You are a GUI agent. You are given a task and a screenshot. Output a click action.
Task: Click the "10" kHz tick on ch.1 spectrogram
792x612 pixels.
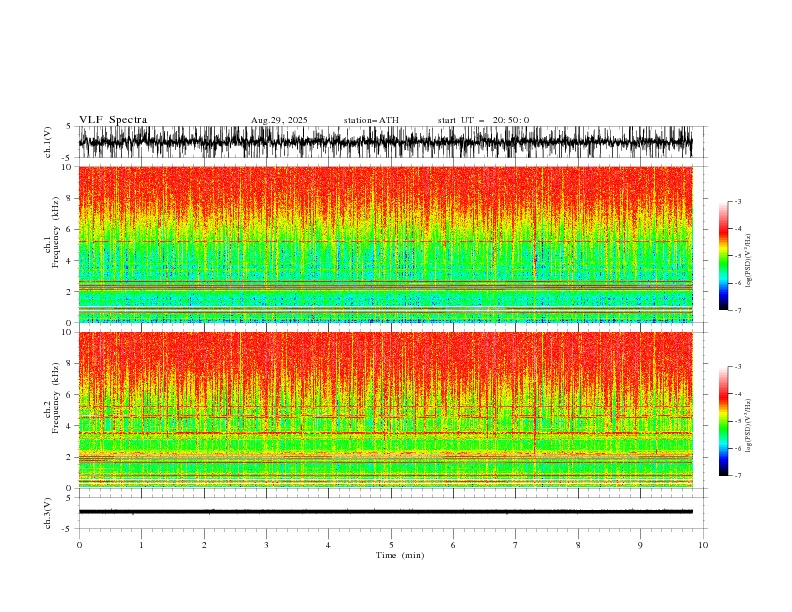[68, 167]
